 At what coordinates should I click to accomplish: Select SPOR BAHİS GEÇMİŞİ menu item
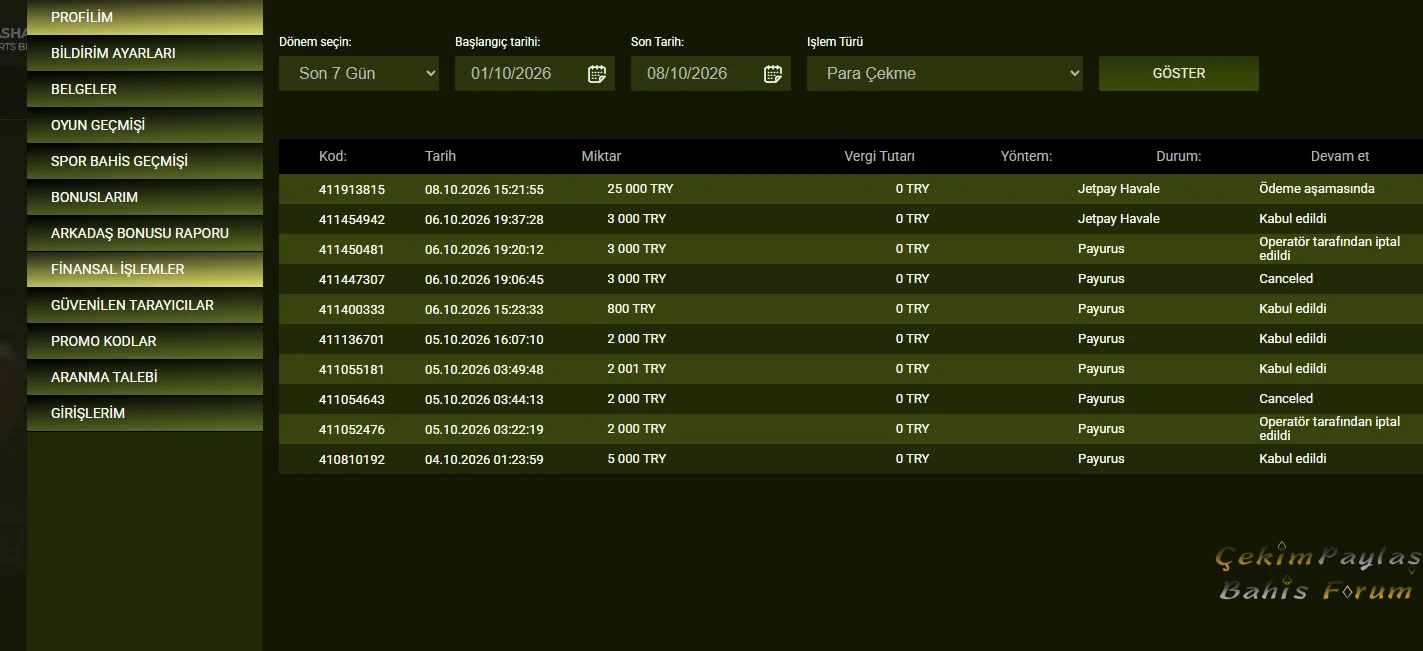point(145,161)
